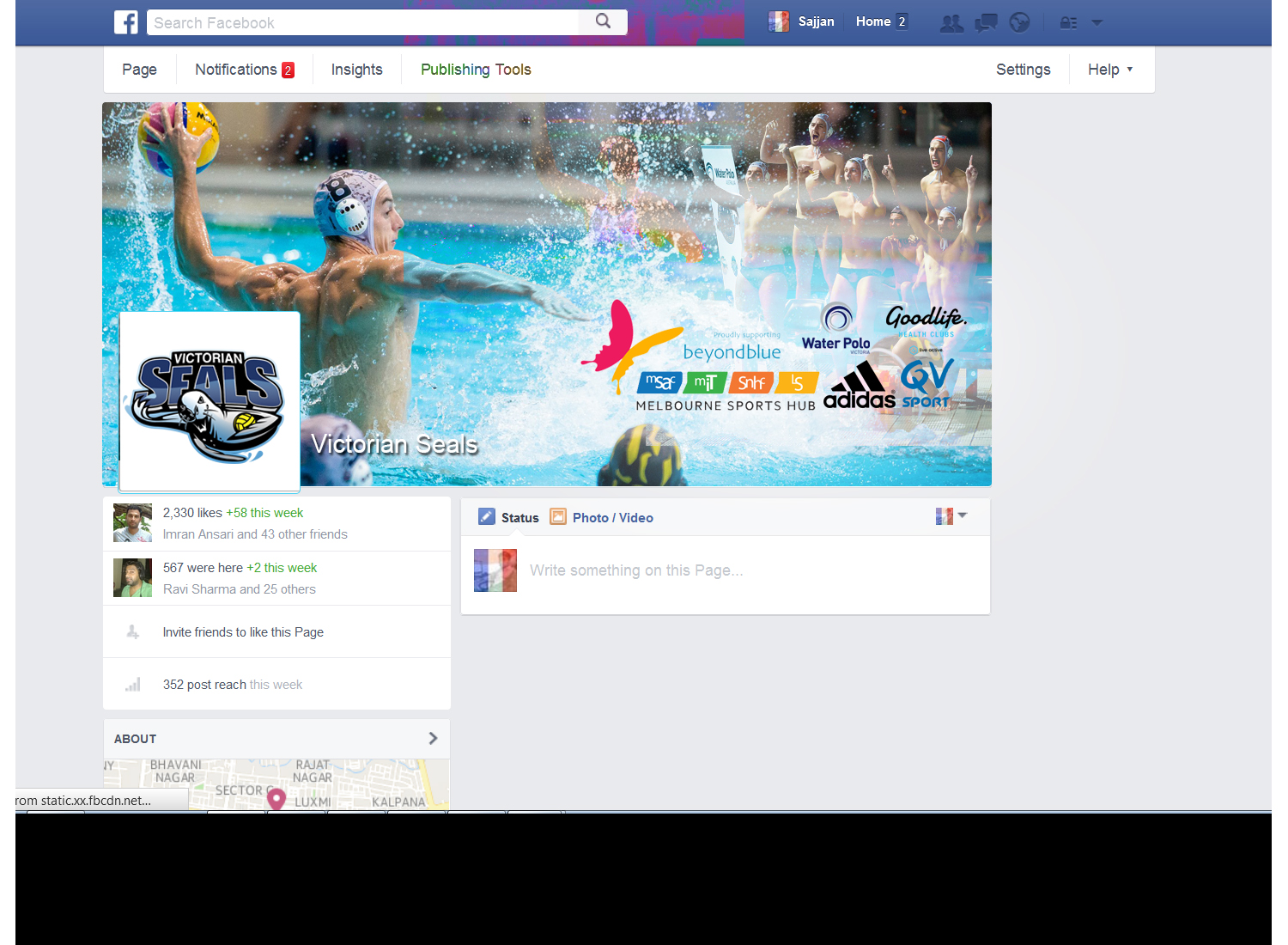Open Facebook home via the logo icon
Image resolution: width=1288 pixels, height=945 pixels.
[x=125, y=22]
